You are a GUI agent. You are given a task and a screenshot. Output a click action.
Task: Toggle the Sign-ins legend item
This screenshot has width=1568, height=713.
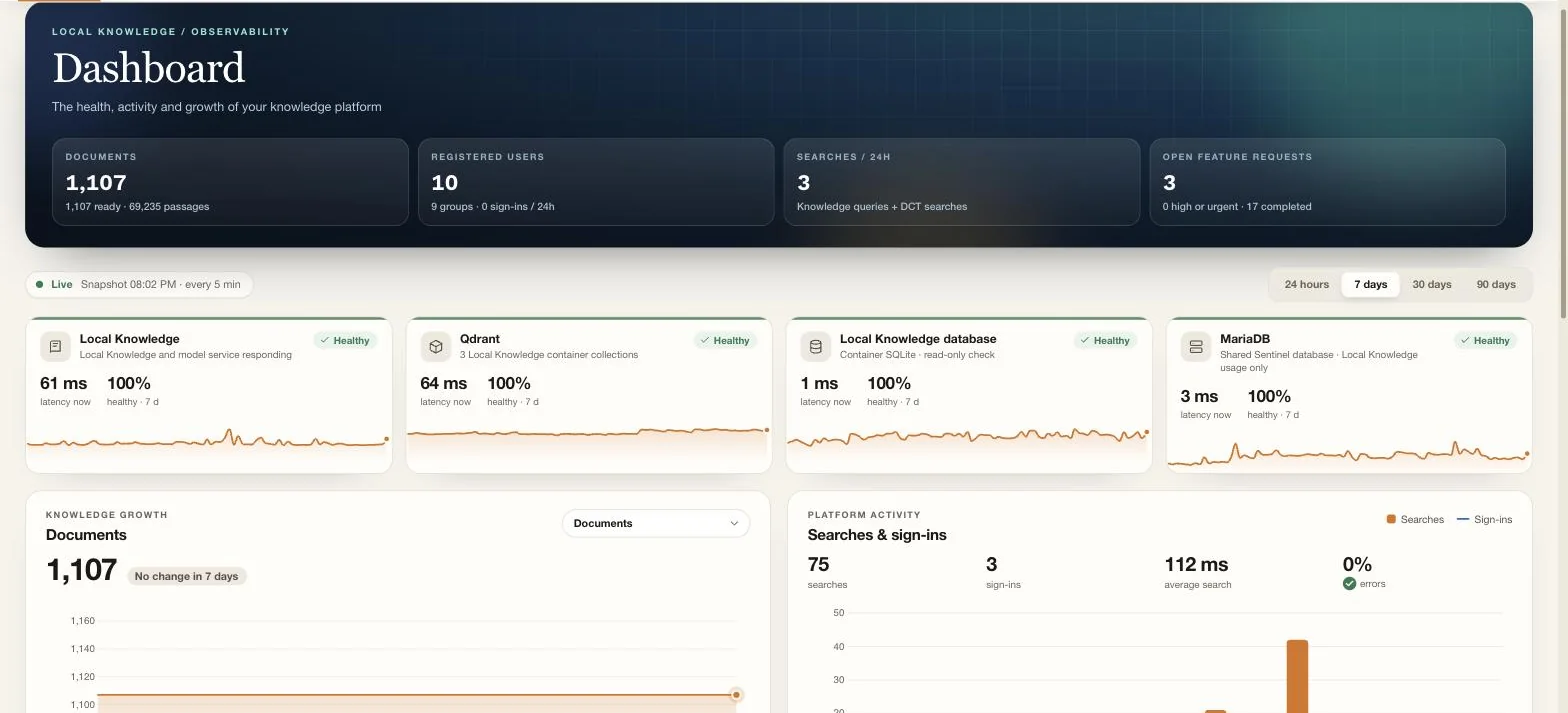1485,519
